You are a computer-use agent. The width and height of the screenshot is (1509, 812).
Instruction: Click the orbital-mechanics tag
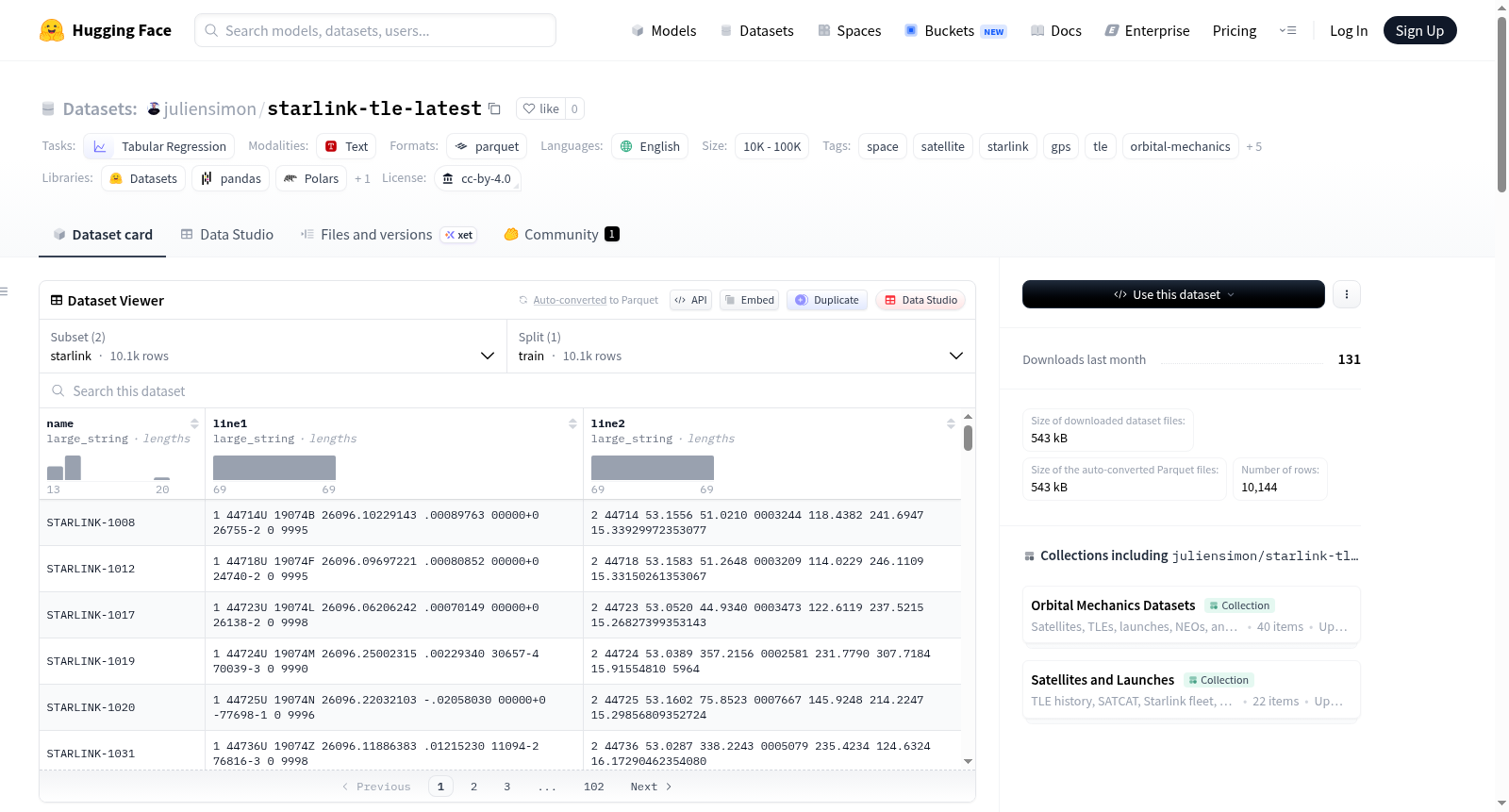click(x=1180, y=146)
